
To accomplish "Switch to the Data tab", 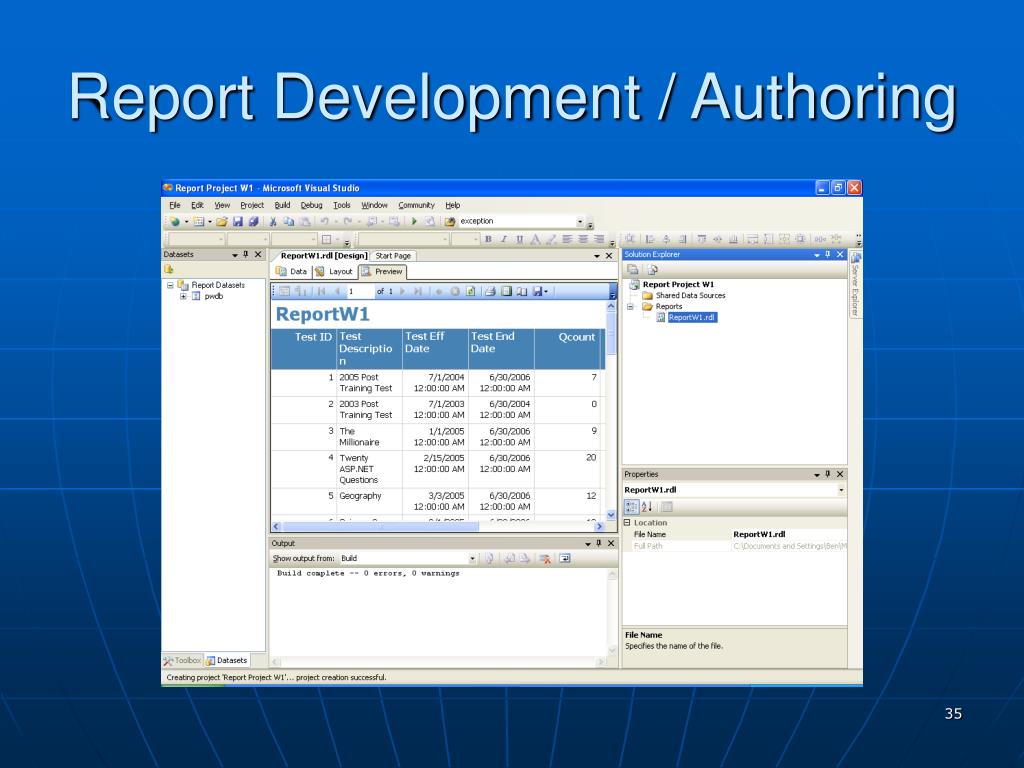I will (x=291, y=272).
